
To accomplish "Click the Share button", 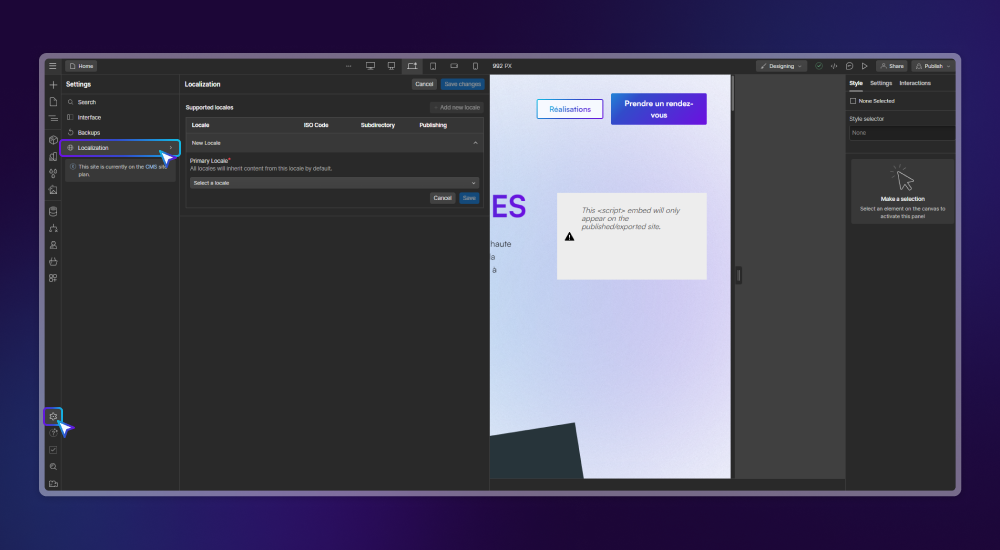I will 892,66.
